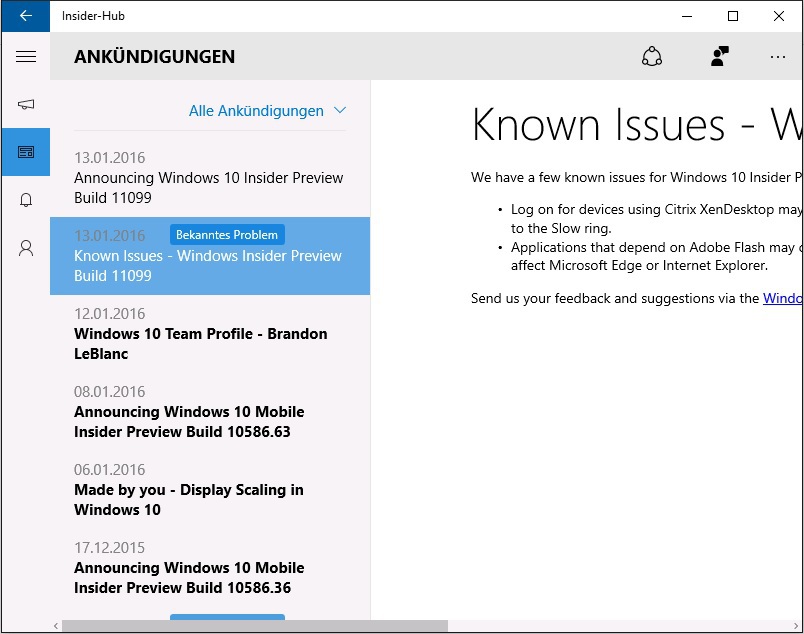Open the megaphone section in sidebar
The image size is (804, 634).
[26, 105]
